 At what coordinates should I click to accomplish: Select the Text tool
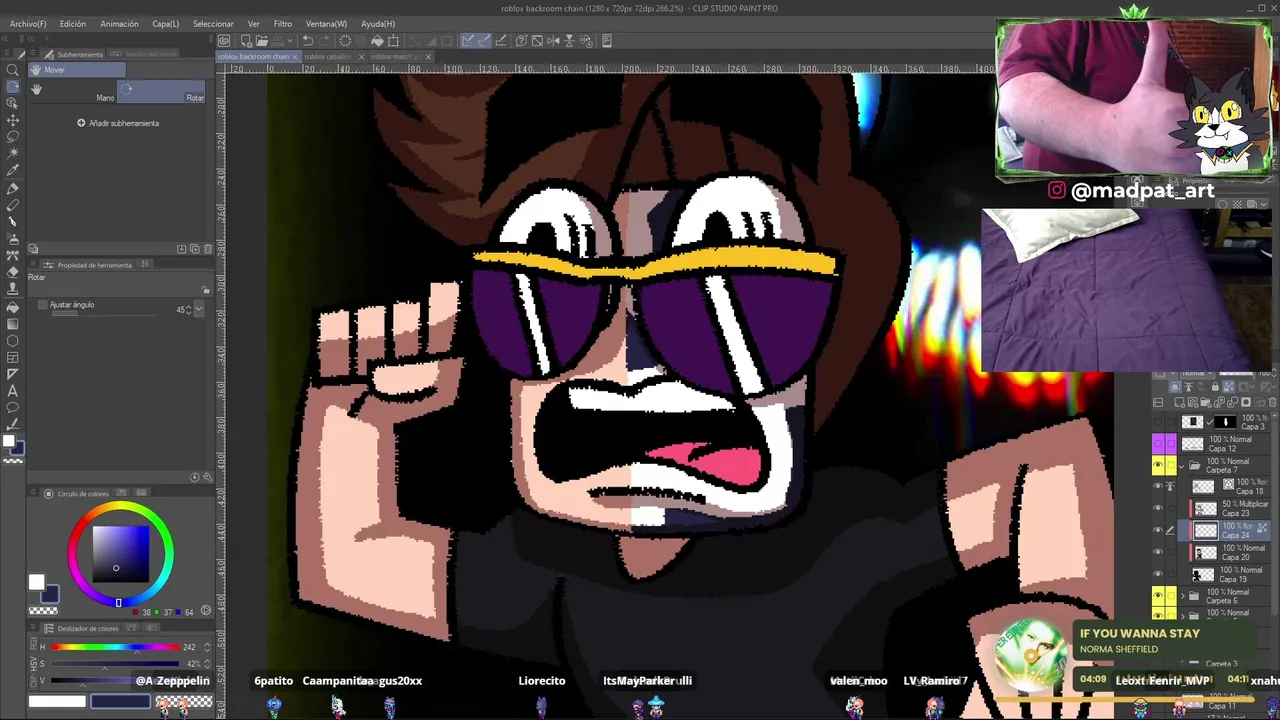(x=13, y=391)
